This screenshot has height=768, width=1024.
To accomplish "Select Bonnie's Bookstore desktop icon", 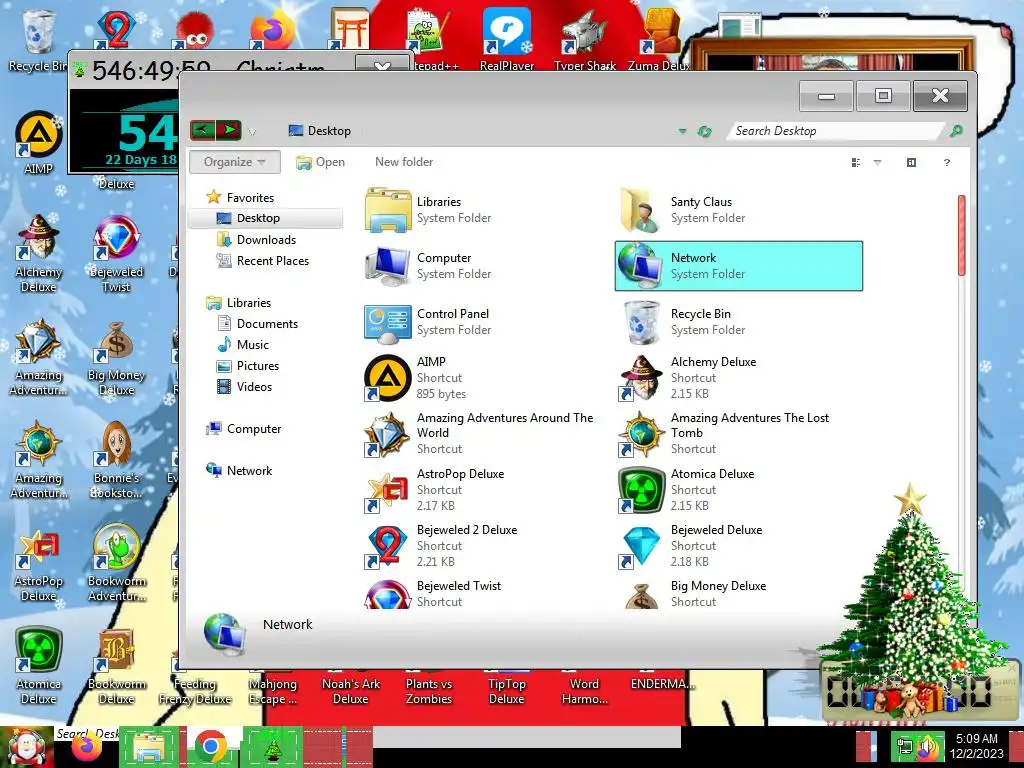I will [116, 461].
